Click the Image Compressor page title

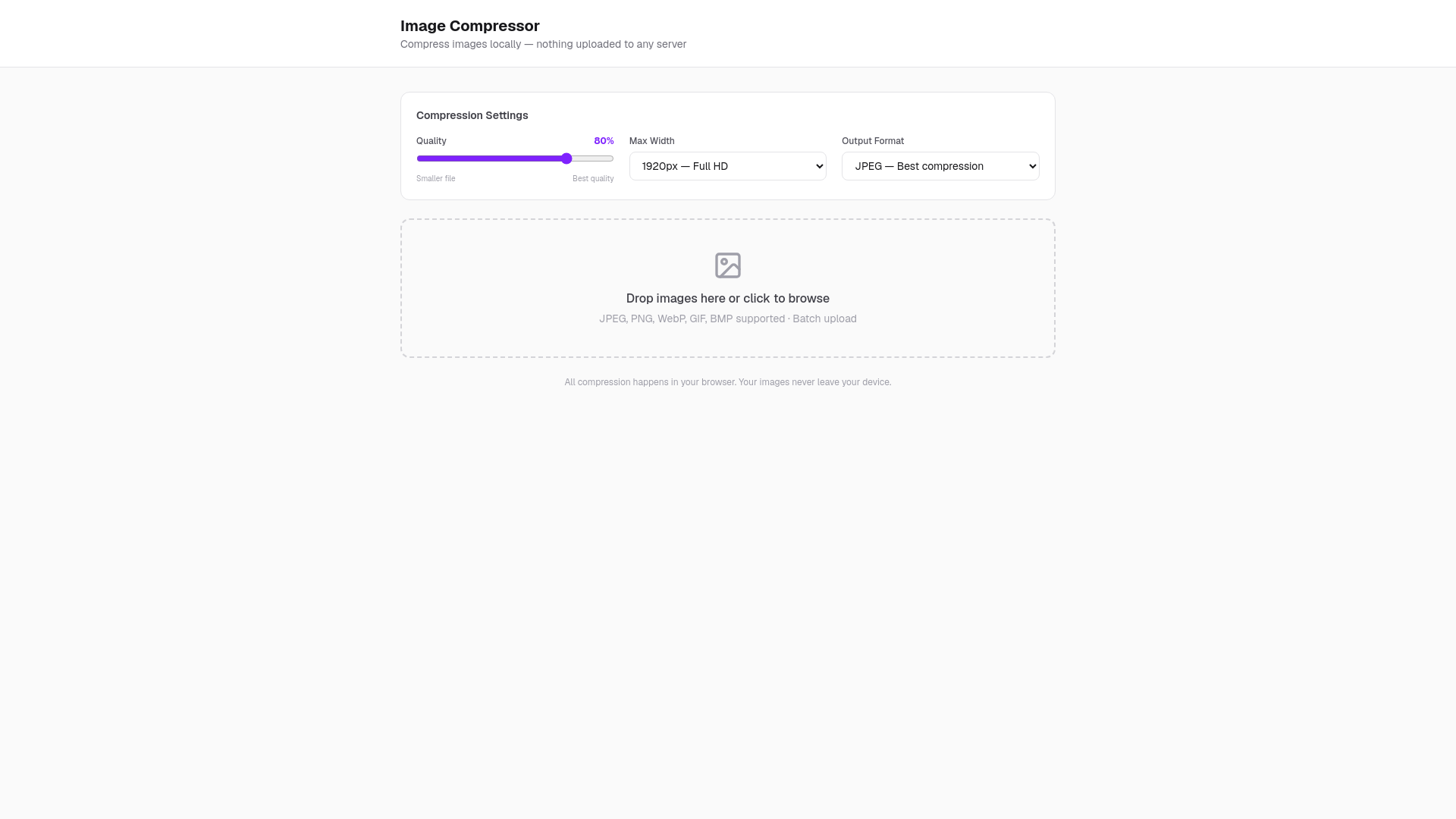pos(469,26)
